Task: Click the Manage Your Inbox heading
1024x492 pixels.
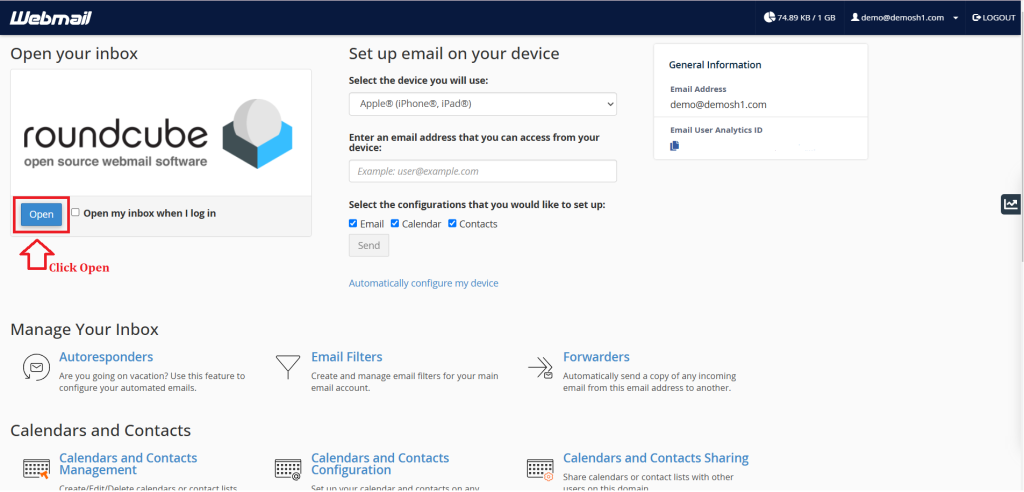Action: [84, 329]
